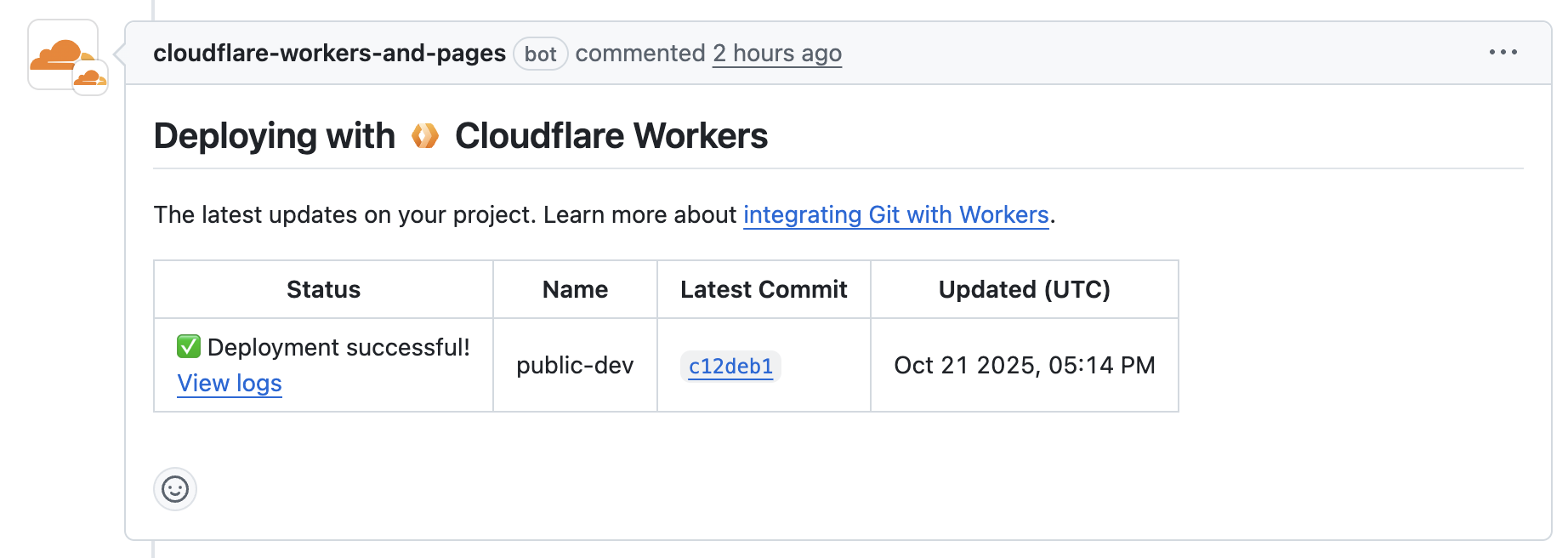The height and width of the screenshot is (558, 1568).
Task: Click the Updated (UTC) column header
Action: click(x=1024, y=289)
